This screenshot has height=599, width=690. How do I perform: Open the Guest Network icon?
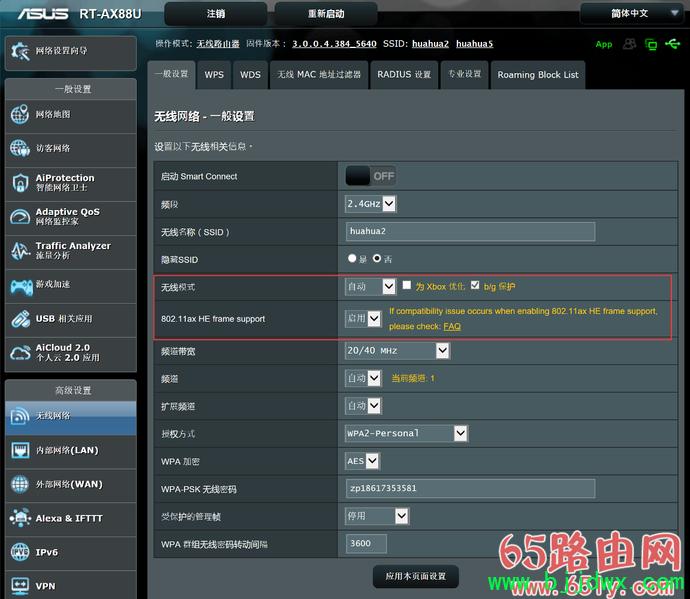pos(20,148)
